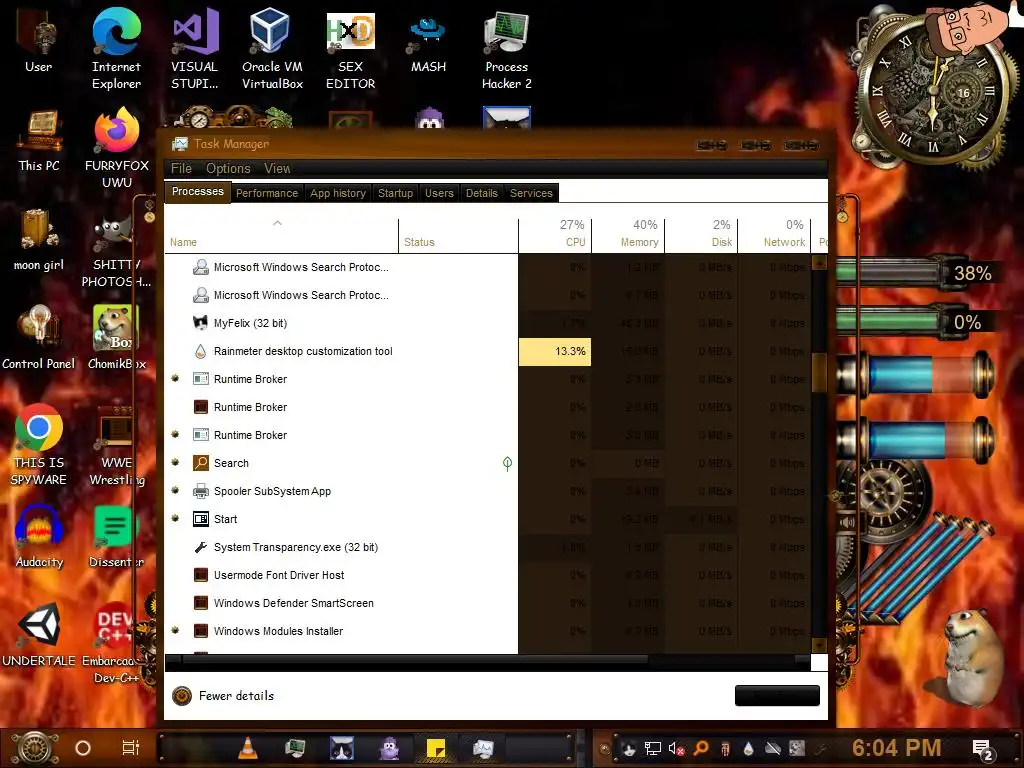Image resolution: width=1024 pixels, height=768 pixels.
Task: Select the WWE Wrestling desktop icon
Action: (x=116, y=445)
